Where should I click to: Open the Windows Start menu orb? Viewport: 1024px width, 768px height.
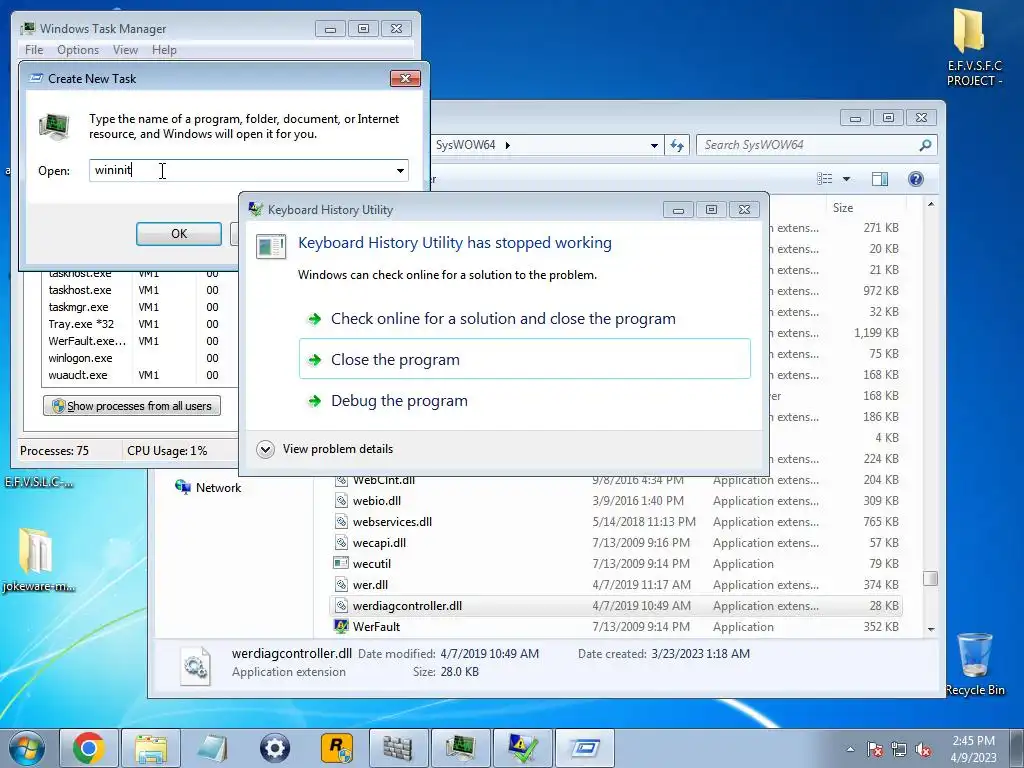pyautogui.click(x=27, y=748)
